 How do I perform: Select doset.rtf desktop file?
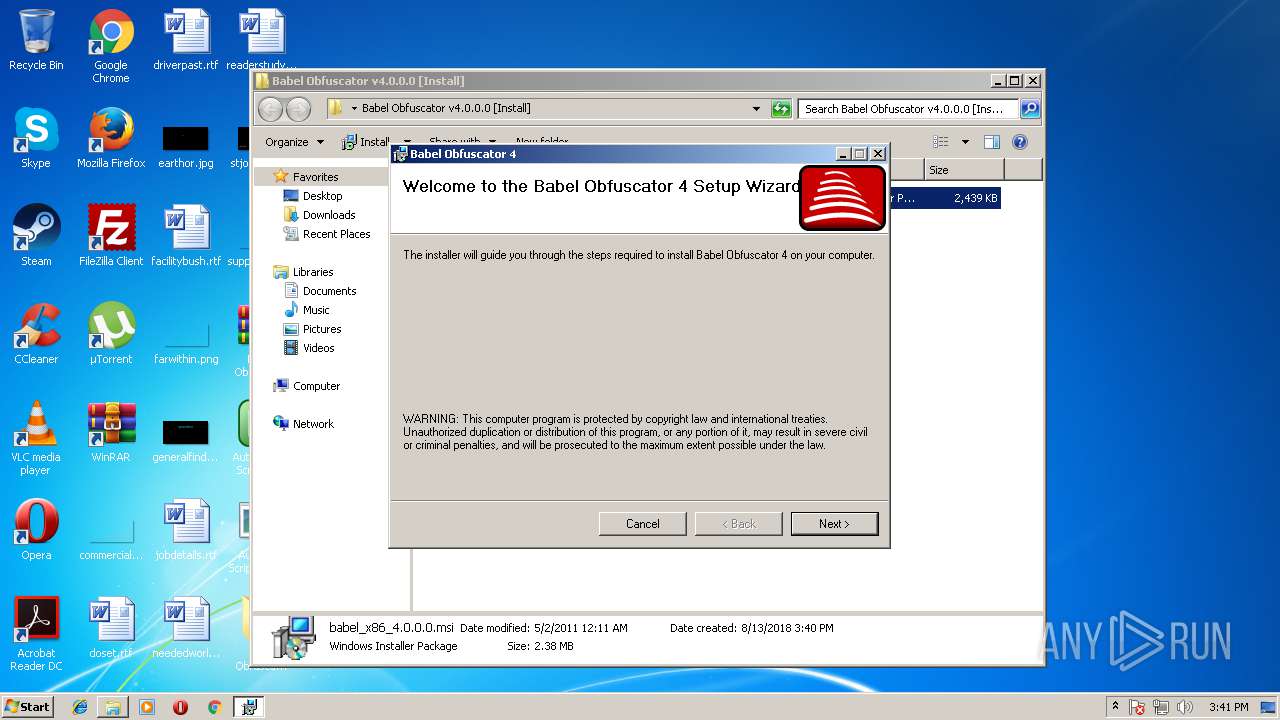pyautogui.click(x=111, y=628)
